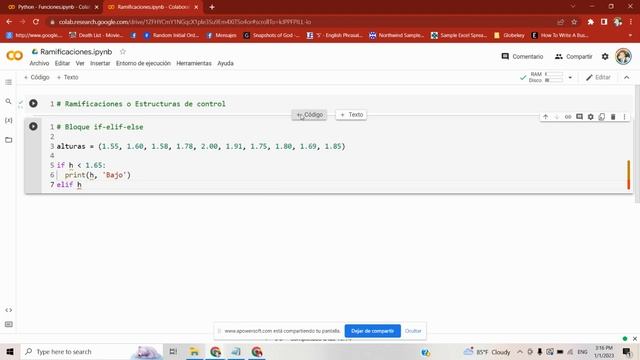640x360 pixels.
Task: Bookmark this page star icon
Action: click(574, 22)
